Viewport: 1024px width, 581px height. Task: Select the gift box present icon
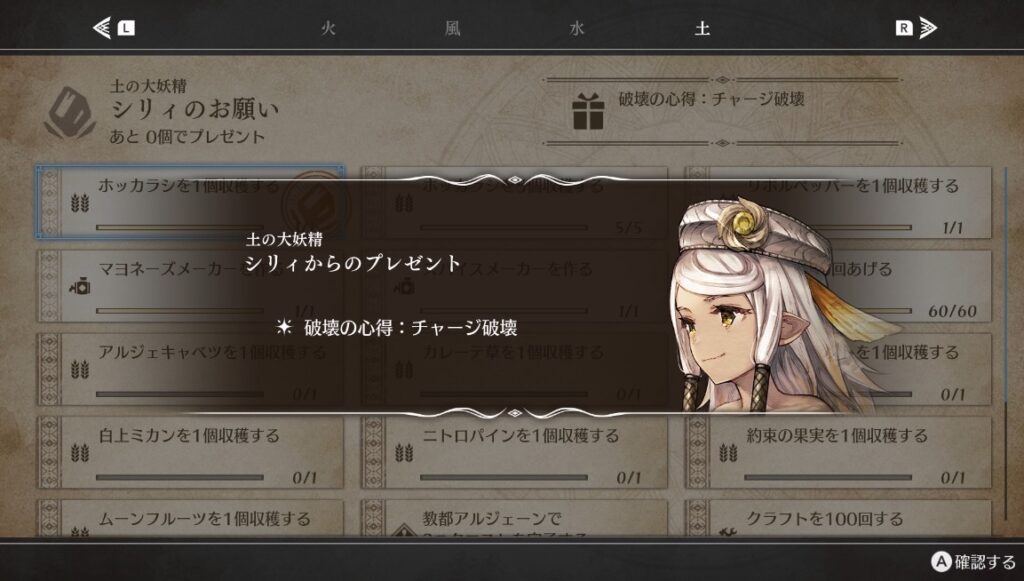588,111
